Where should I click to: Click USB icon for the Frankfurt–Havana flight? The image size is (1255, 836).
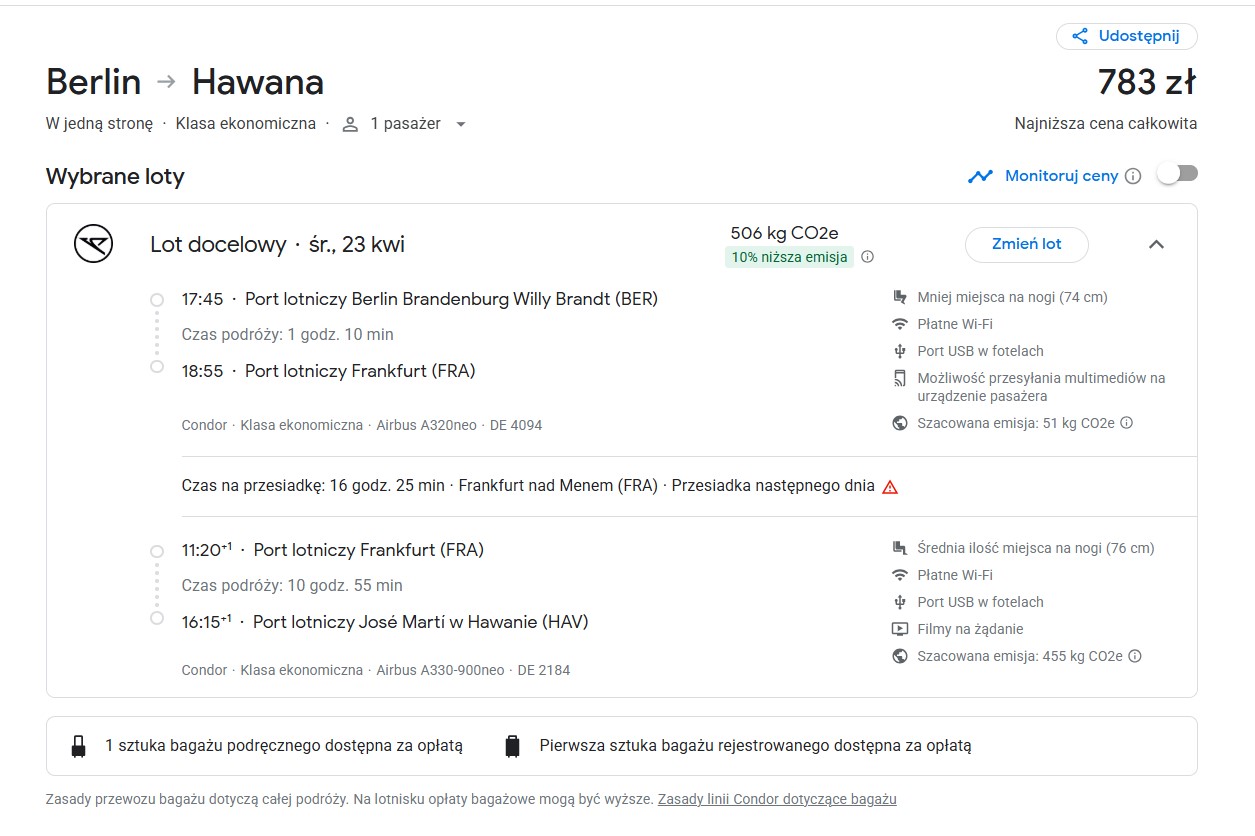[900, 602]
